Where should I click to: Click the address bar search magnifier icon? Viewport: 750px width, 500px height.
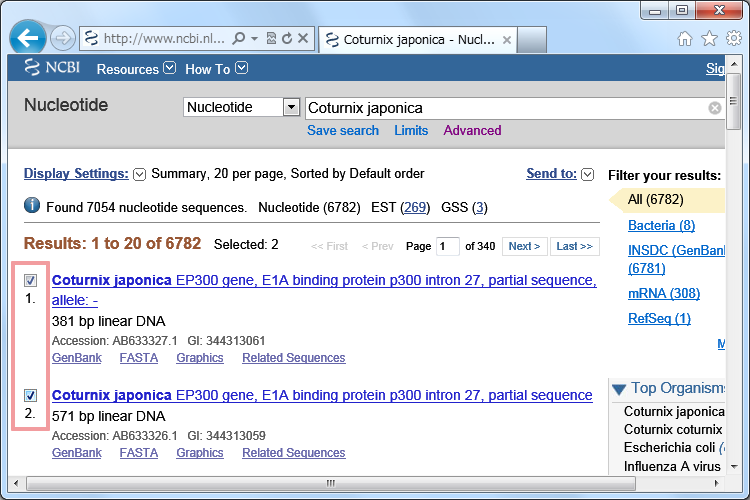click(x=239, y=39)
